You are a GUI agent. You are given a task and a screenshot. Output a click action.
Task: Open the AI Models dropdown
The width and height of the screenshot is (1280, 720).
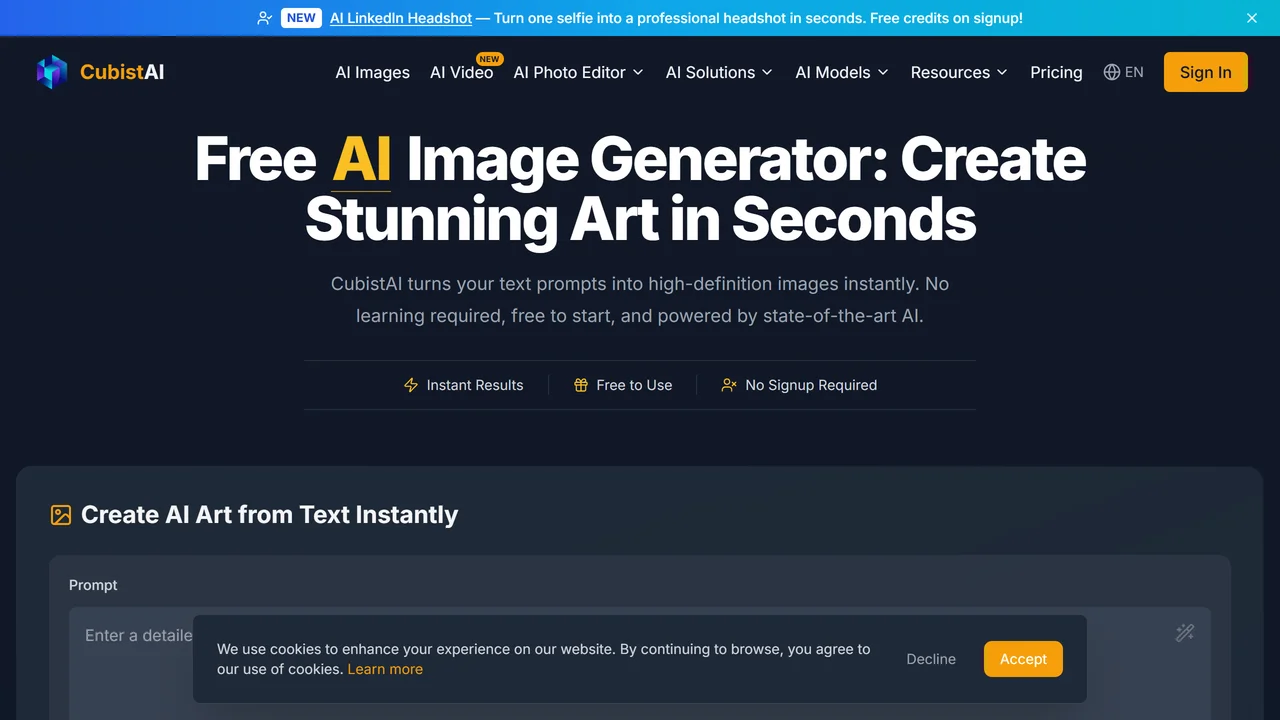[x=842, y=72]
